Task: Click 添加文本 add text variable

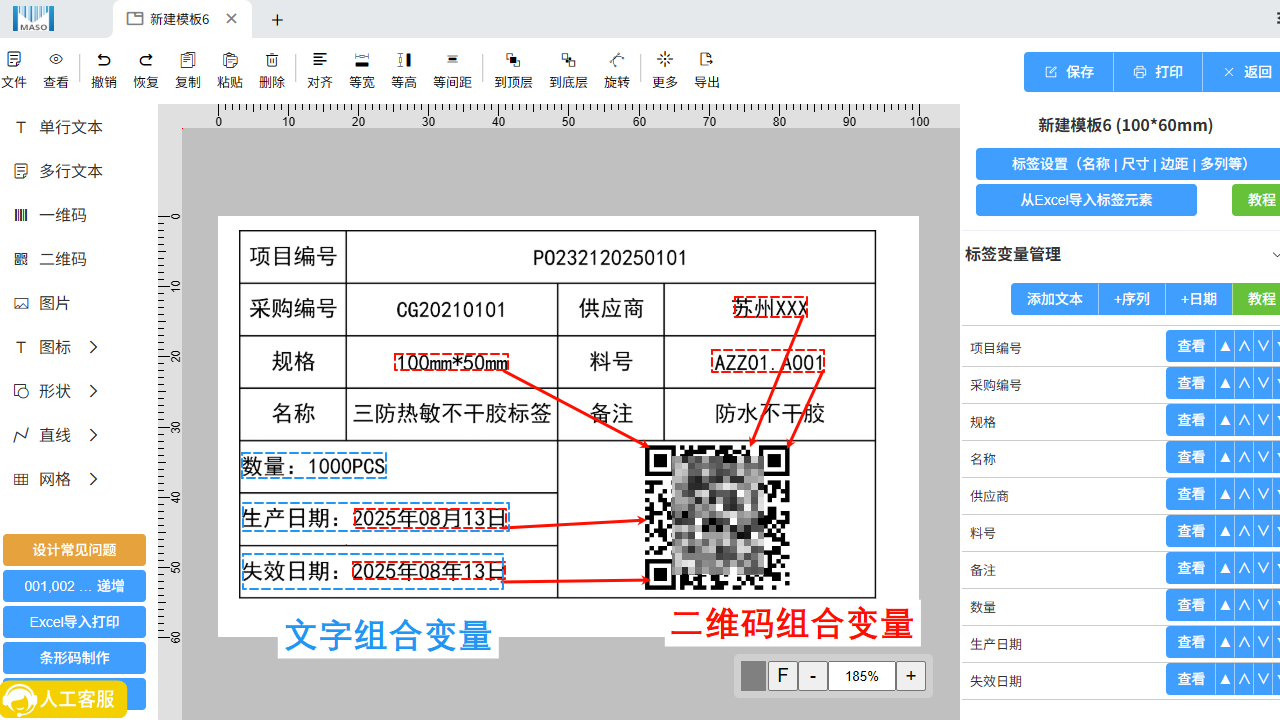Action: 1055,299
